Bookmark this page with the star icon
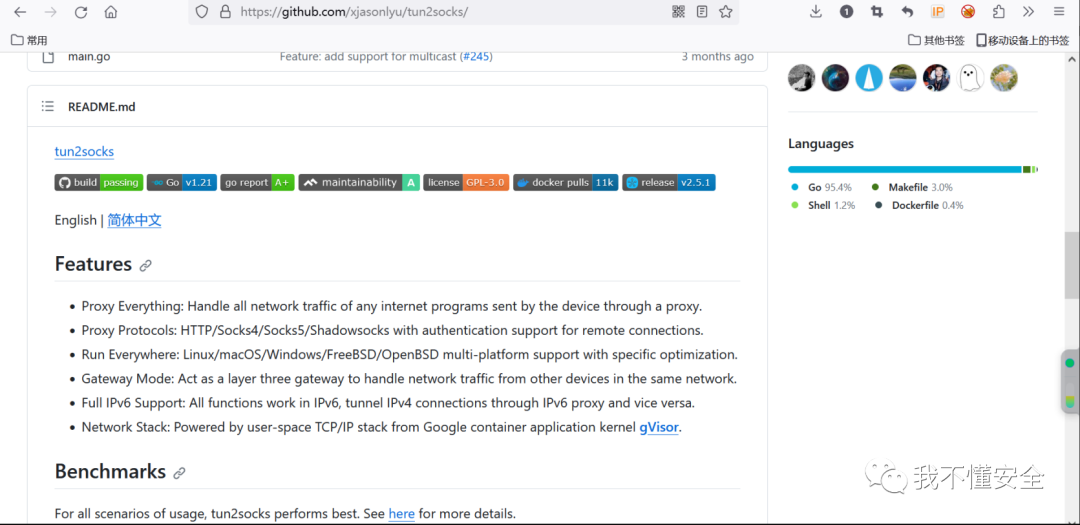Viewport: 1080px width, 525px height. [x=725, y=11]
